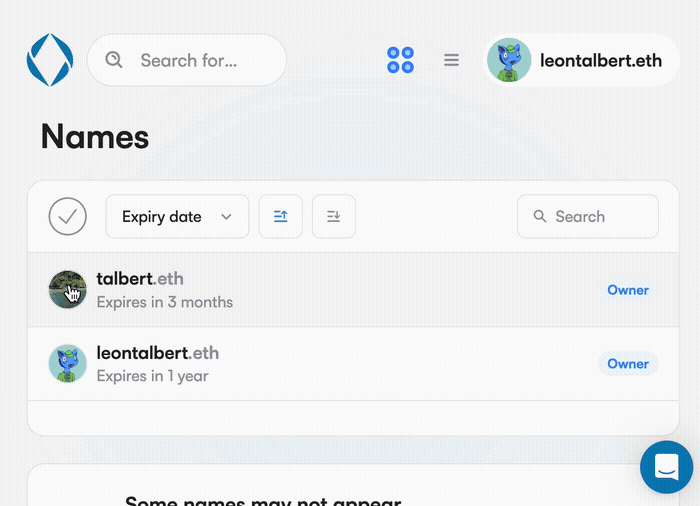Viewport: 700px width, 506px height.
Task: Click the ENS logo icon
Action: tap(50, 60)
